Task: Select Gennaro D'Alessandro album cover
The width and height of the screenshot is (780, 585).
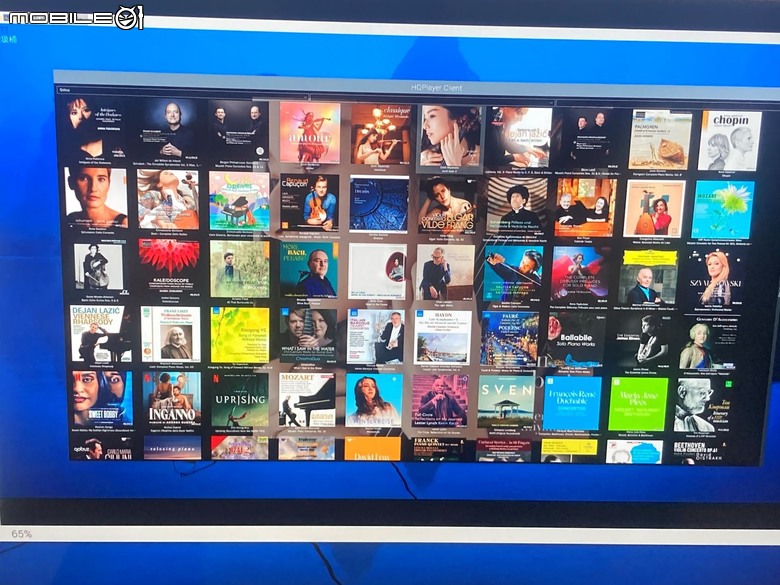Action: 708,342
